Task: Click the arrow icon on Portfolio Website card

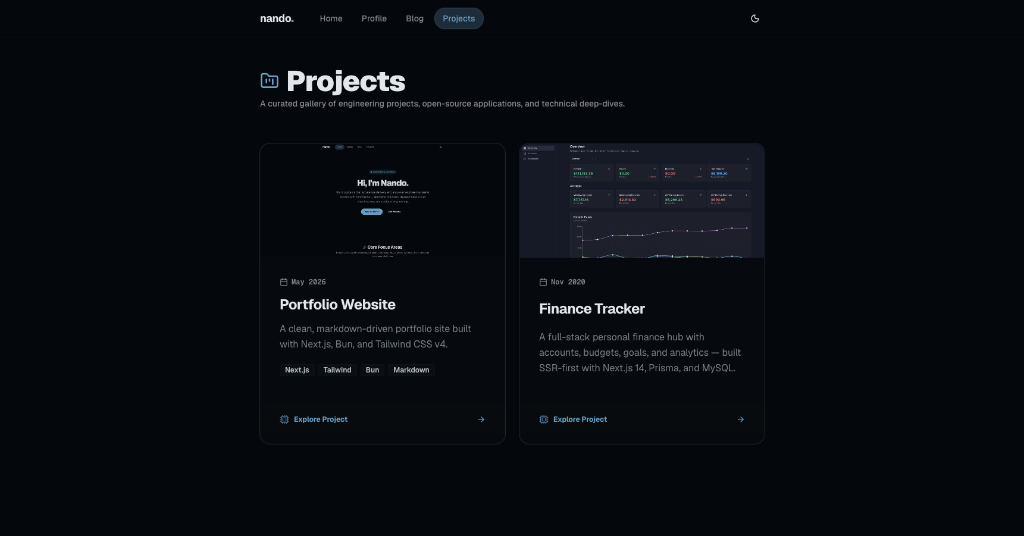Action: 481,420
